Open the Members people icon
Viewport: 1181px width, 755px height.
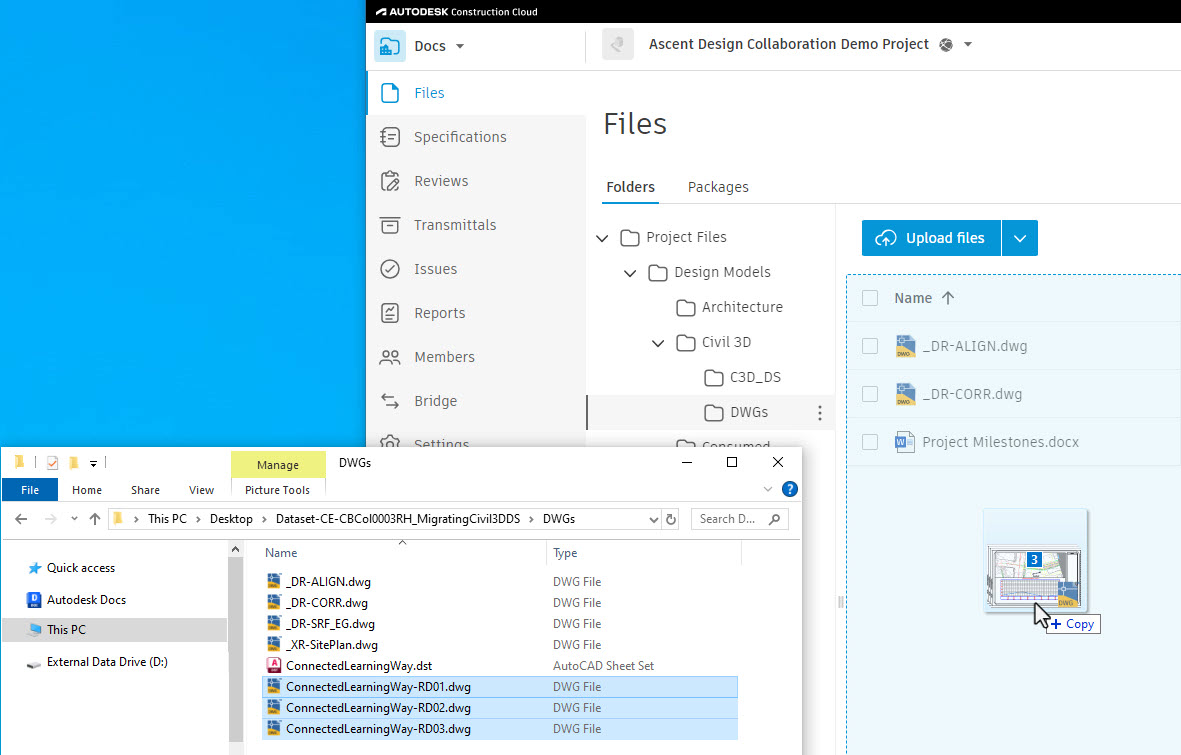point(390,357)
